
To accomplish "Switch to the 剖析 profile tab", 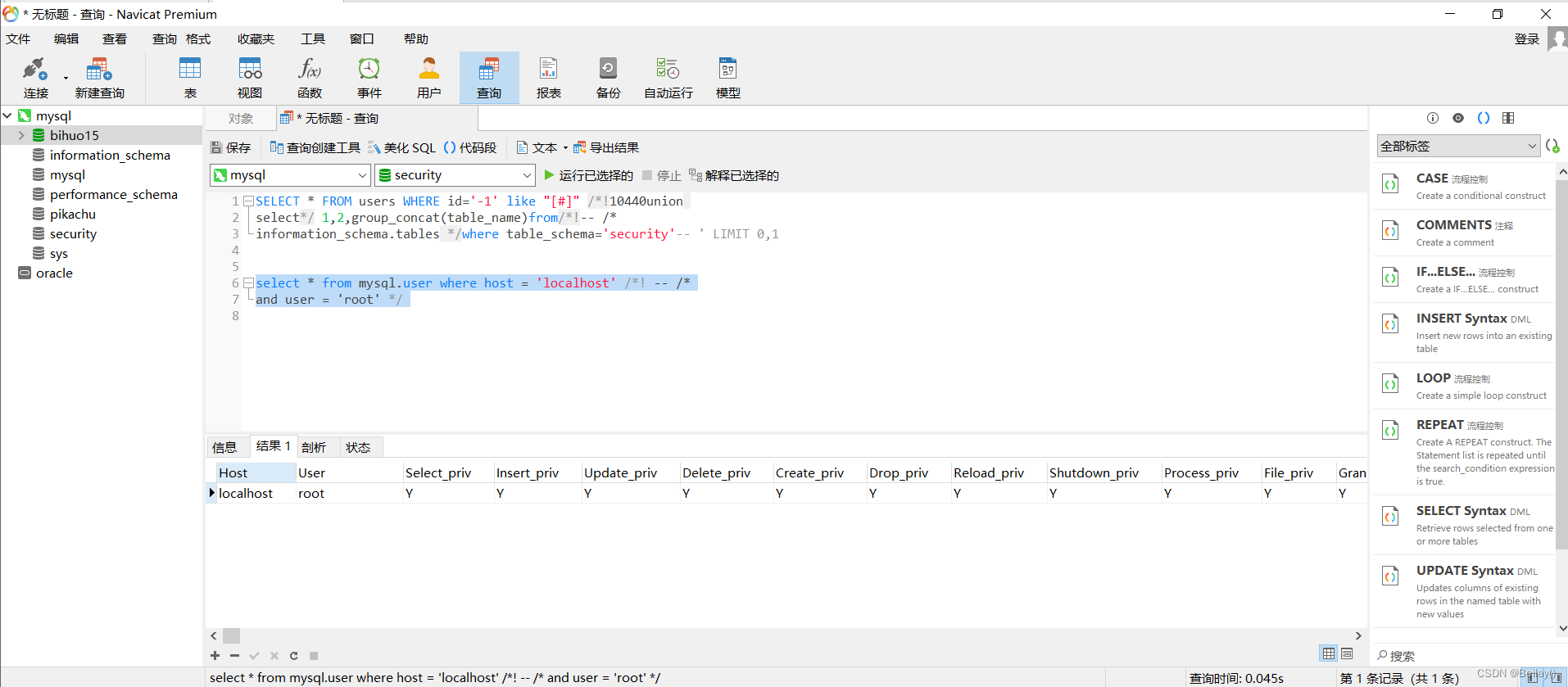I will (314, 447).
